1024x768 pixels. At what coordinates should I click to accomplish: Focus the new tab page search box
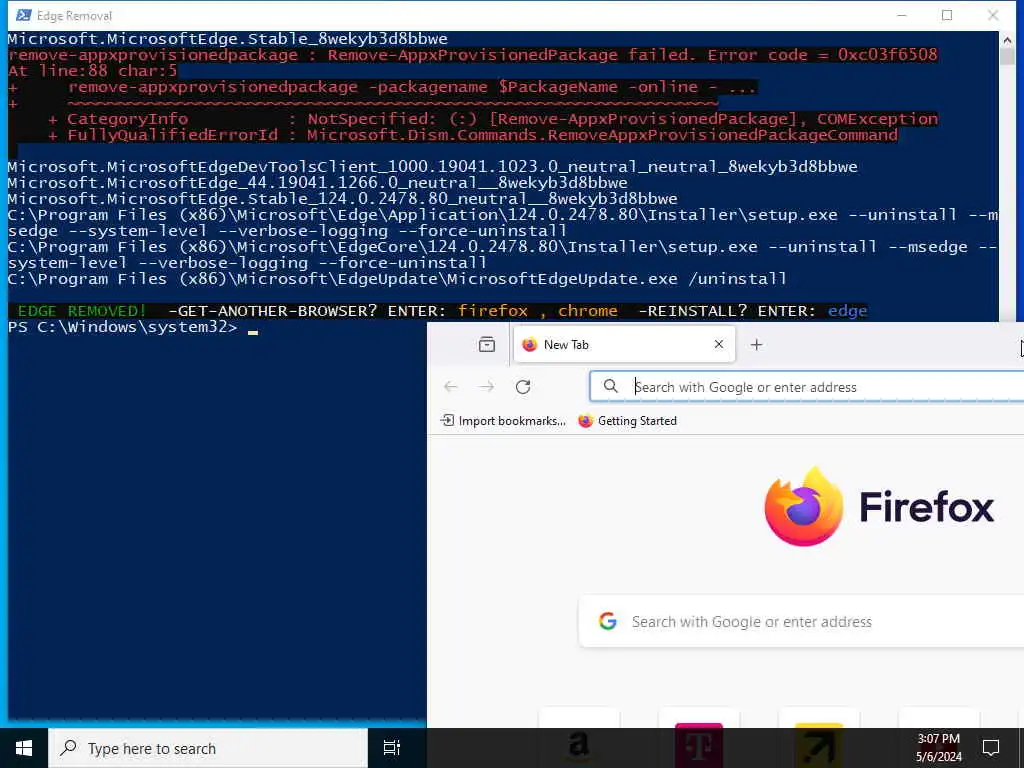coord(801,621)
